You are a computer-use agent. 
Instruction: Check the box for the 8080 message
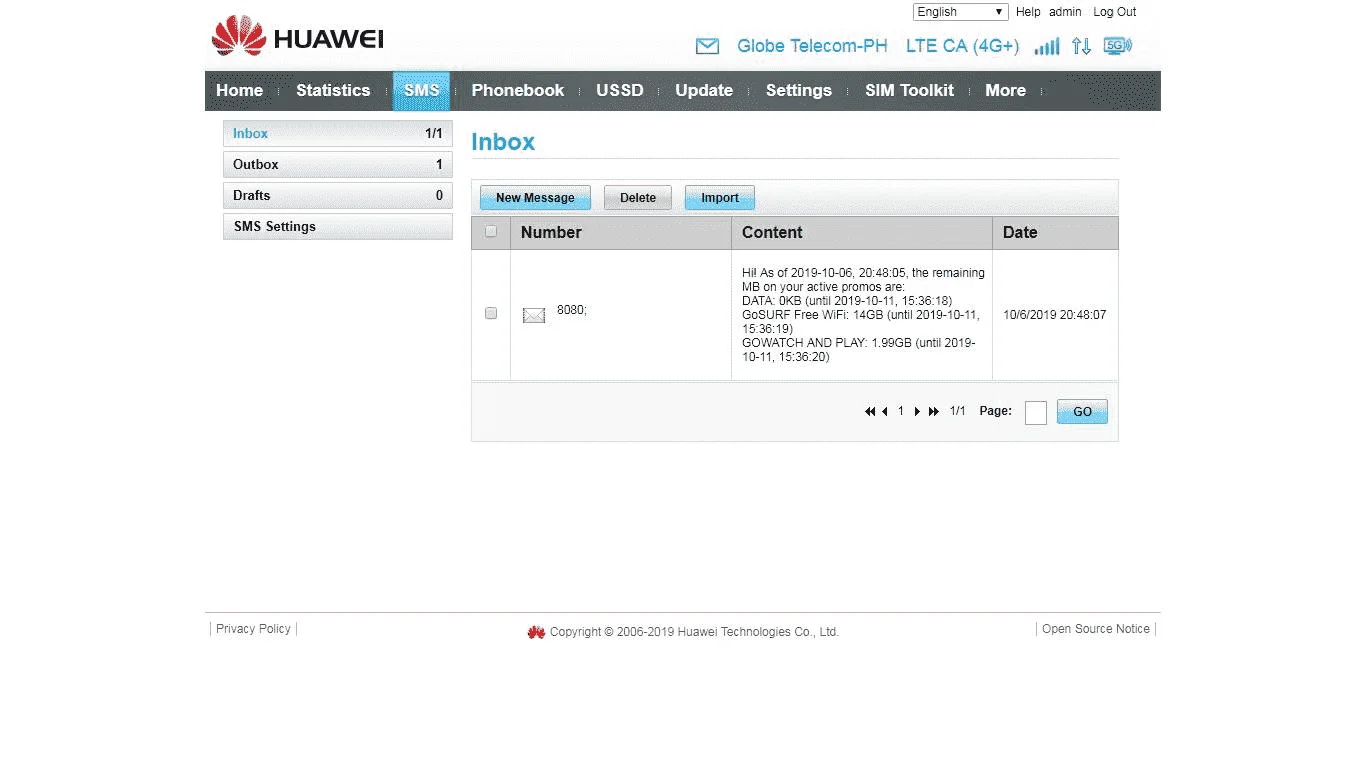pos(491,313)
